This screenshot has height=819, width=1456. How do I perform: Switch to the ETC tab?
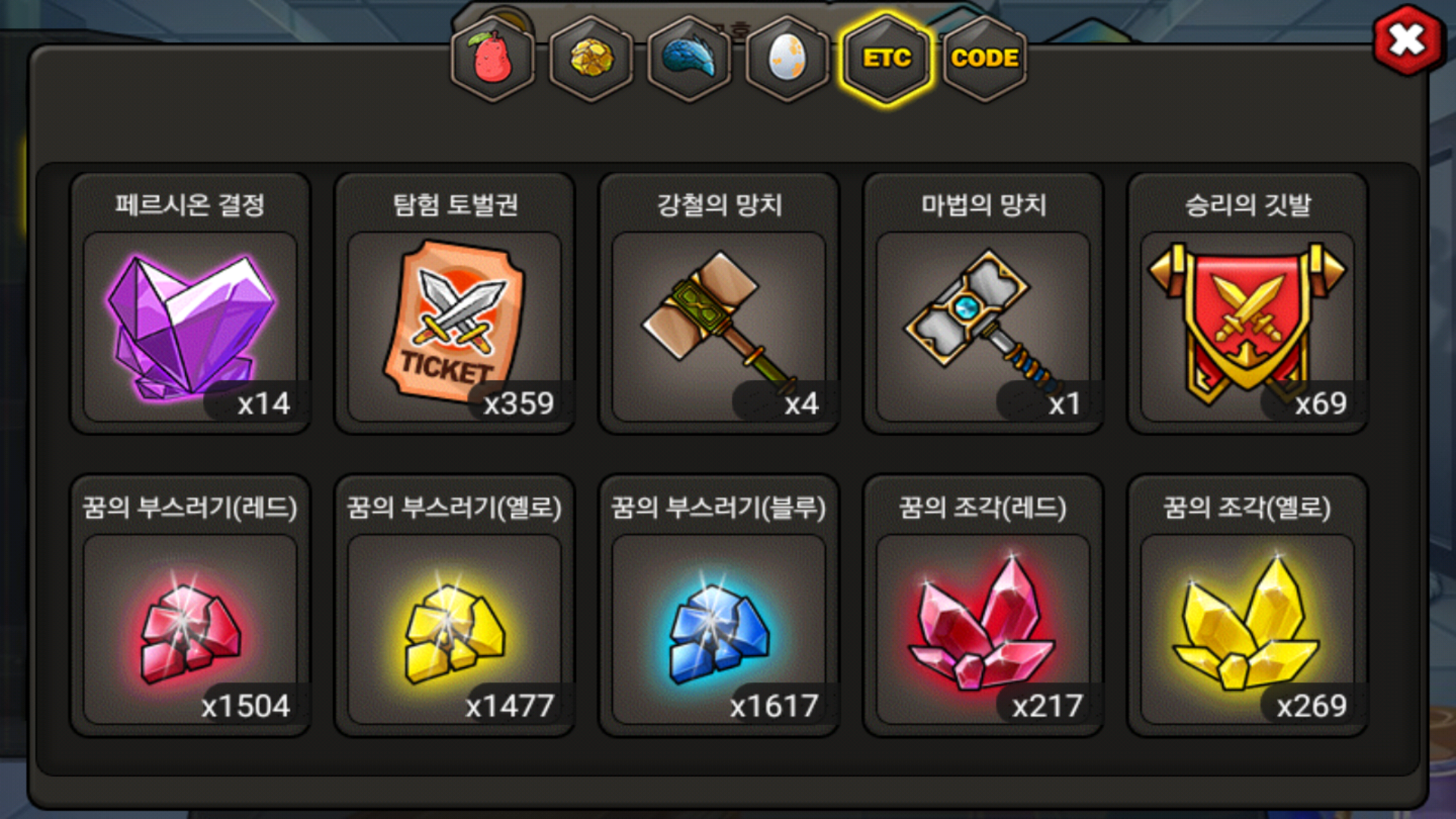pyautogui.click(x=886, y=58)
